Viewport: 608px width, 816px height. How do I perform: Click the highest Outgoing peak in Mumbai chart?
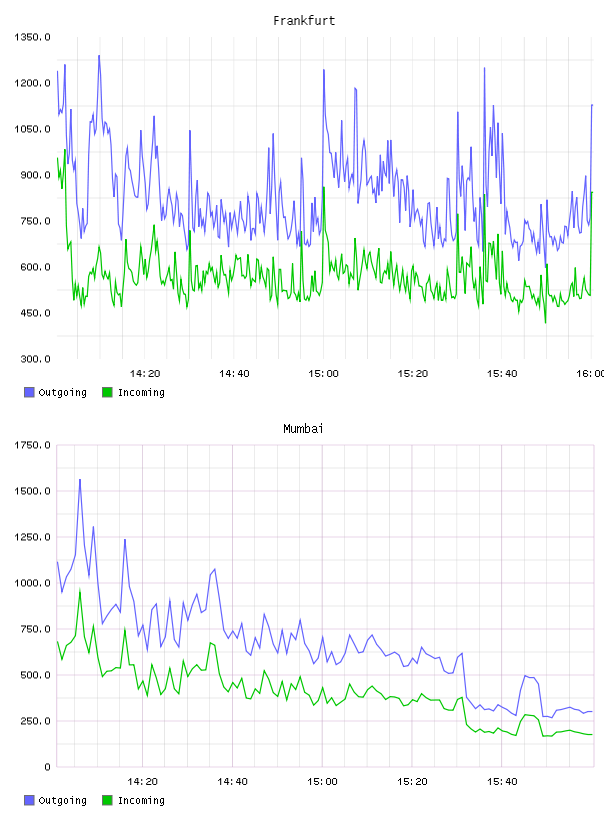pyautogui.click(x=80, y=480)
